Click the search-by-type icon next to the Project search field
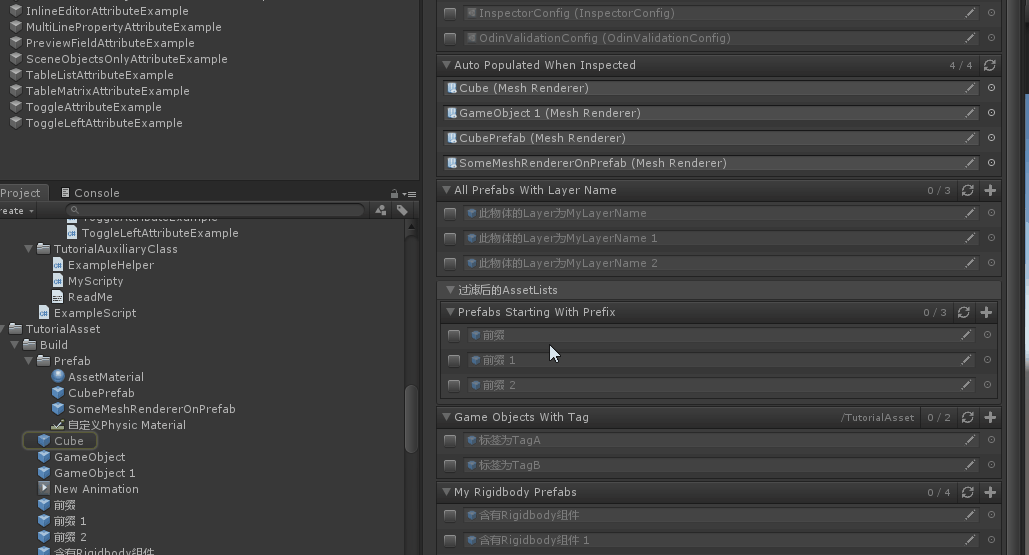This screenshot has height=555, width=1029. 381,210
